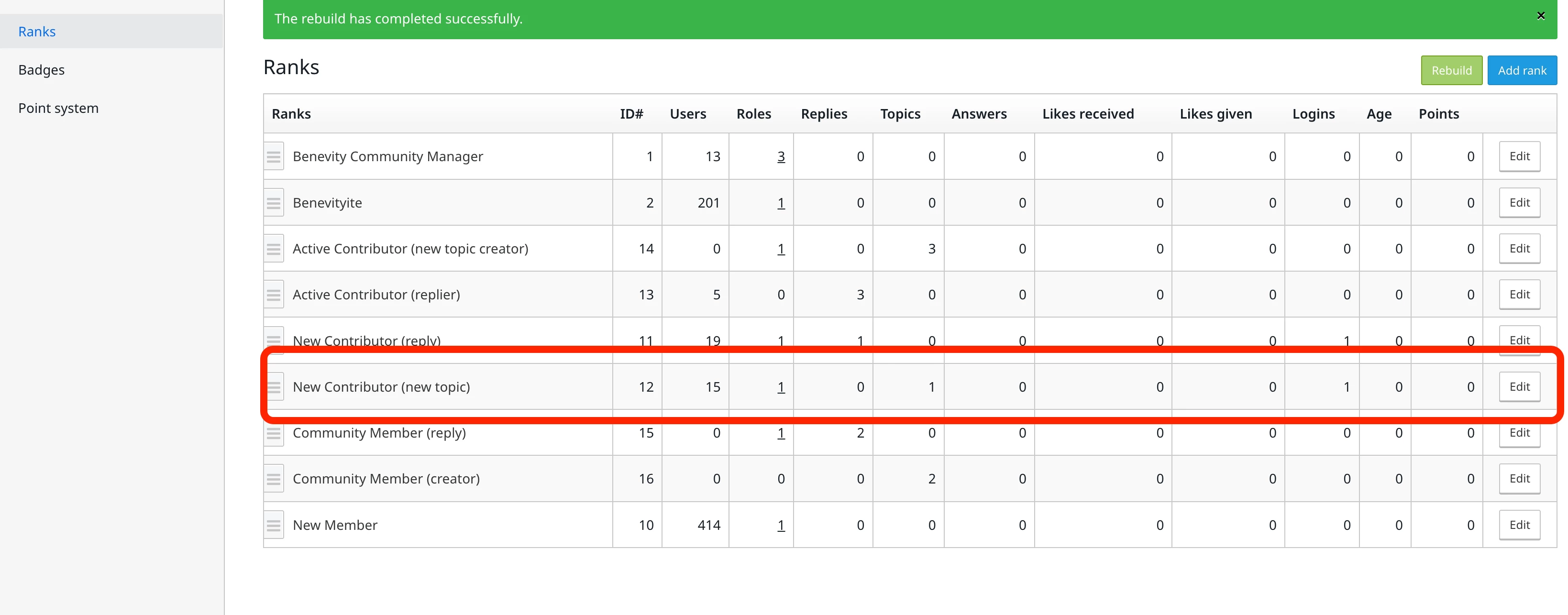Image resolution: width=1568 pixels, height=615 pixels.
Task: Edit the Benevityite rank
Action: pos(1519,203)
